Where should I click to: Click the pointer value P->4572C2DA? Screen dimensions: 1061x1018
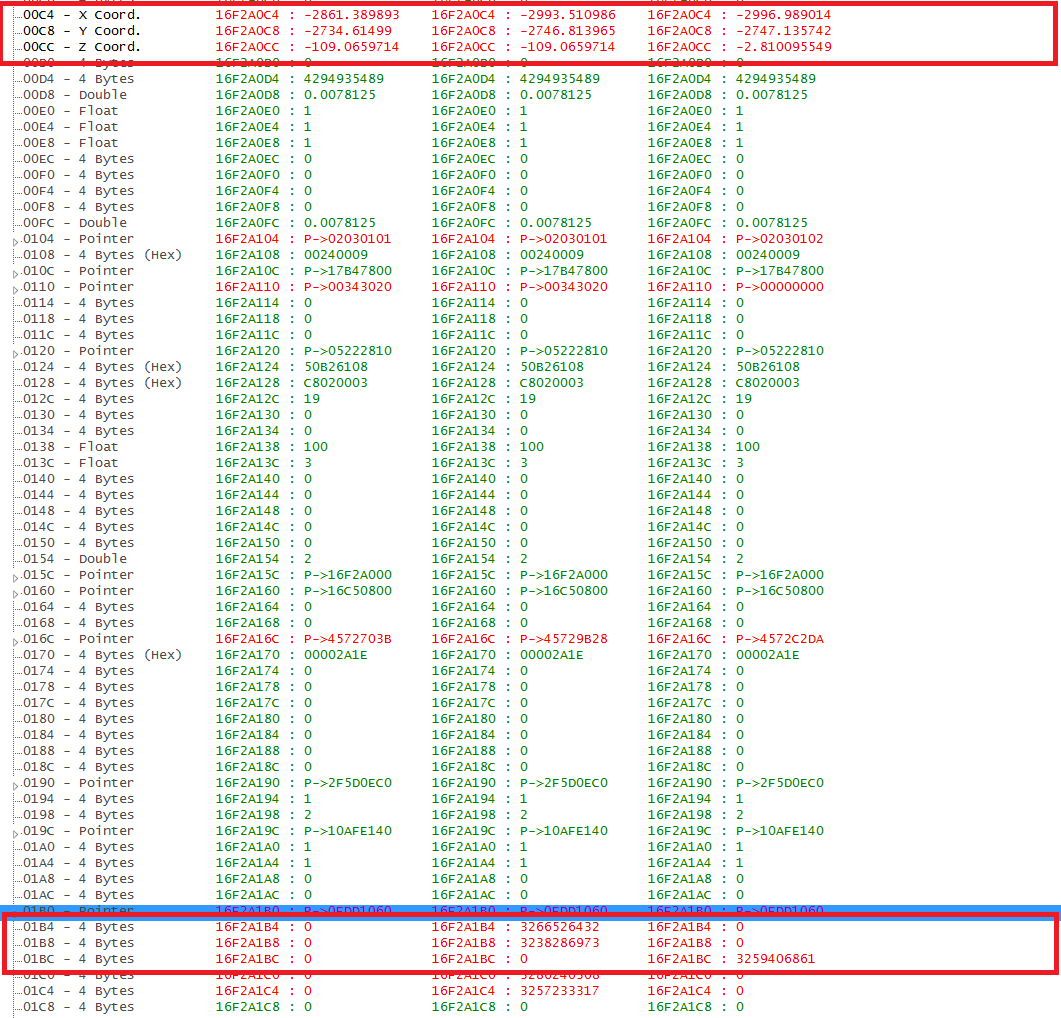point(780,639)
